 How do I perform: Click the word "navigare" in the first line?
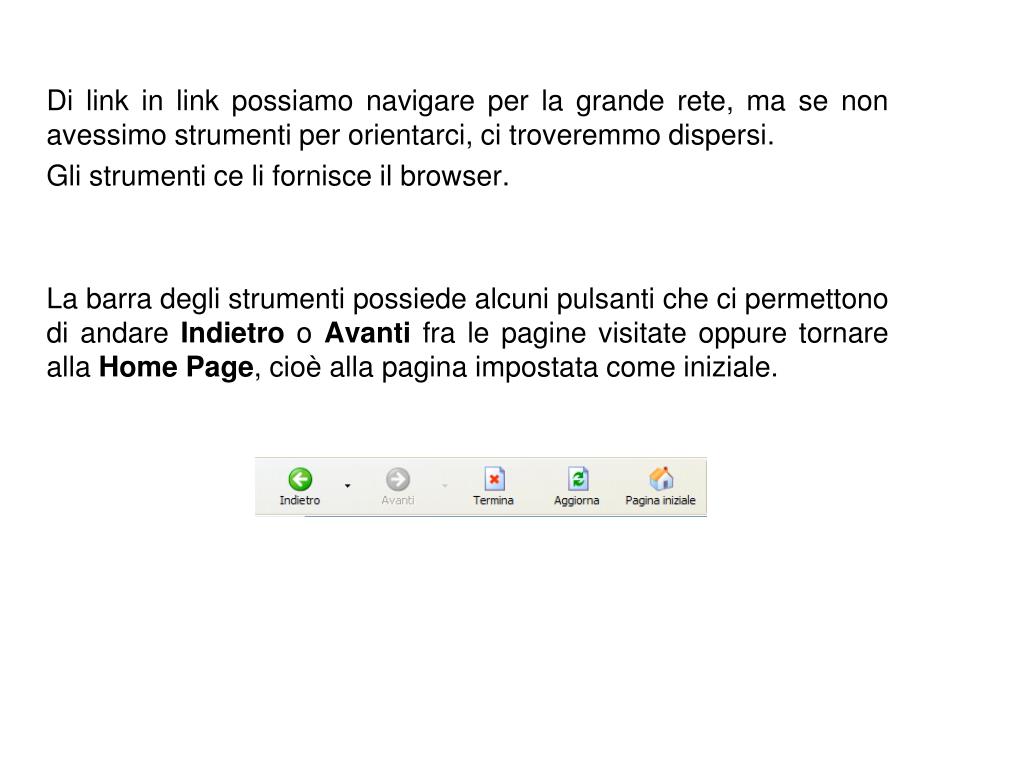point(420,102)
